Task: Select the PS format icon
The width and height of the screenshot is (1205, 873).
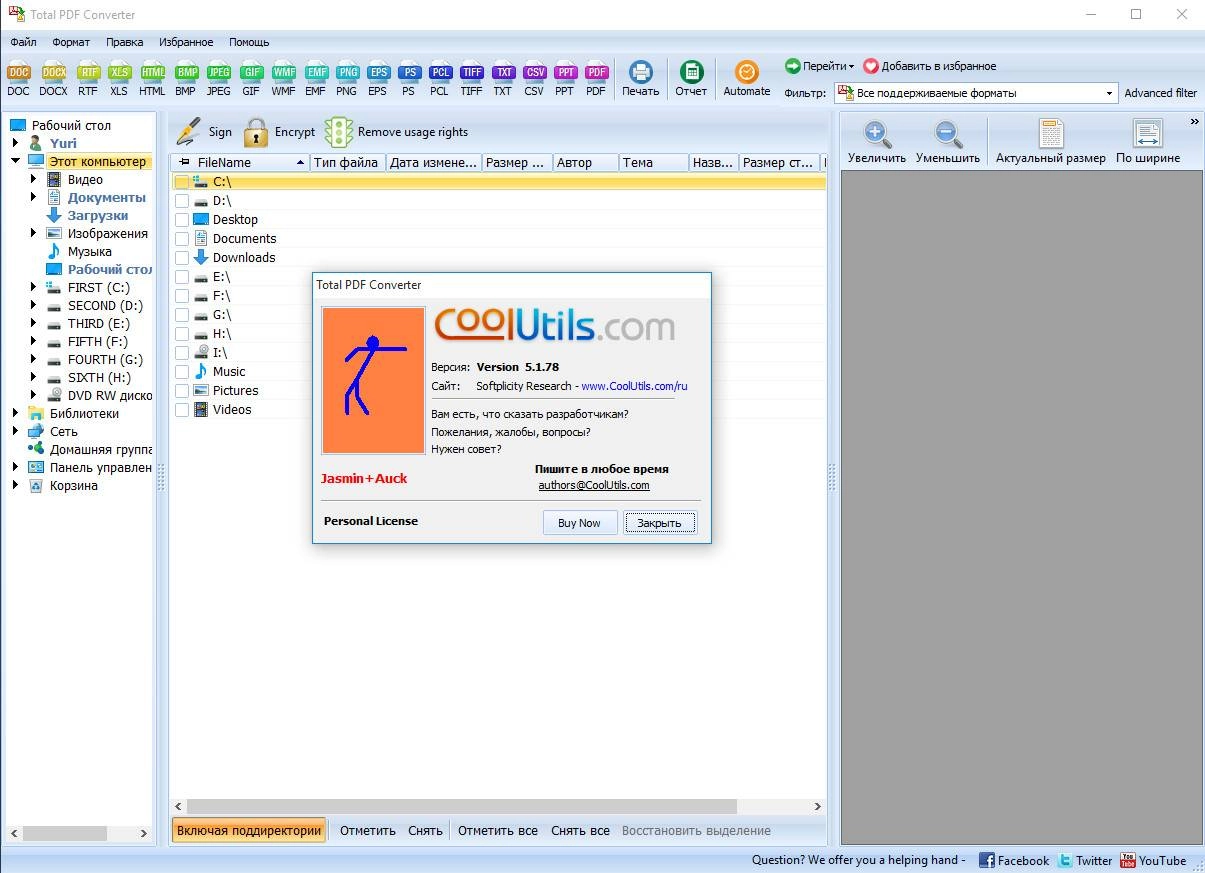Action: 408,79
